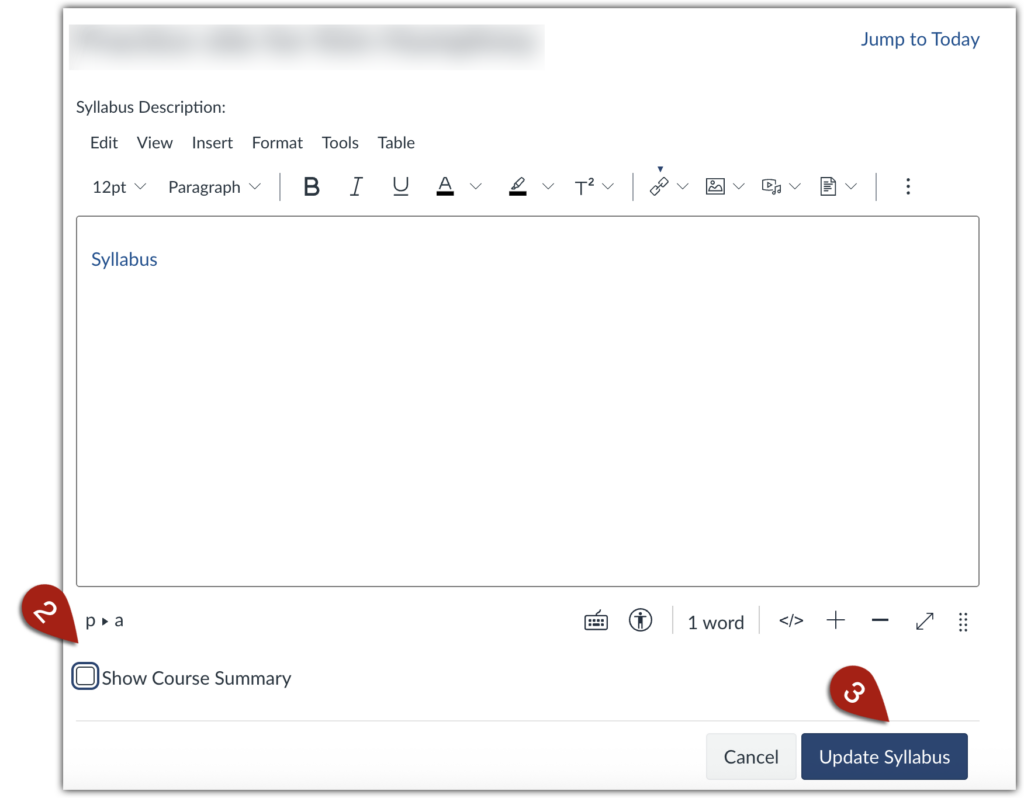This screenshot has height=798, width=1024.
Task: Apply the text color button
Action: [445, 187]
